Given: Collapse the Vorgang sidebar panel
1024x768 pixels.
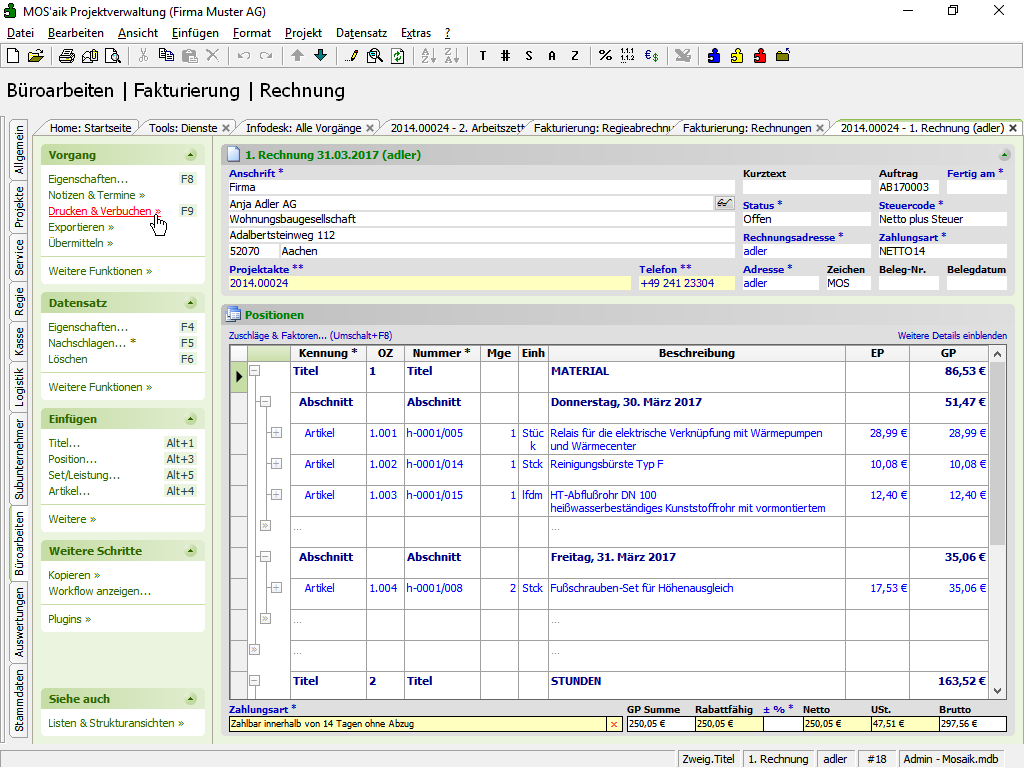Looking at the screenshot, I should 190,156.
